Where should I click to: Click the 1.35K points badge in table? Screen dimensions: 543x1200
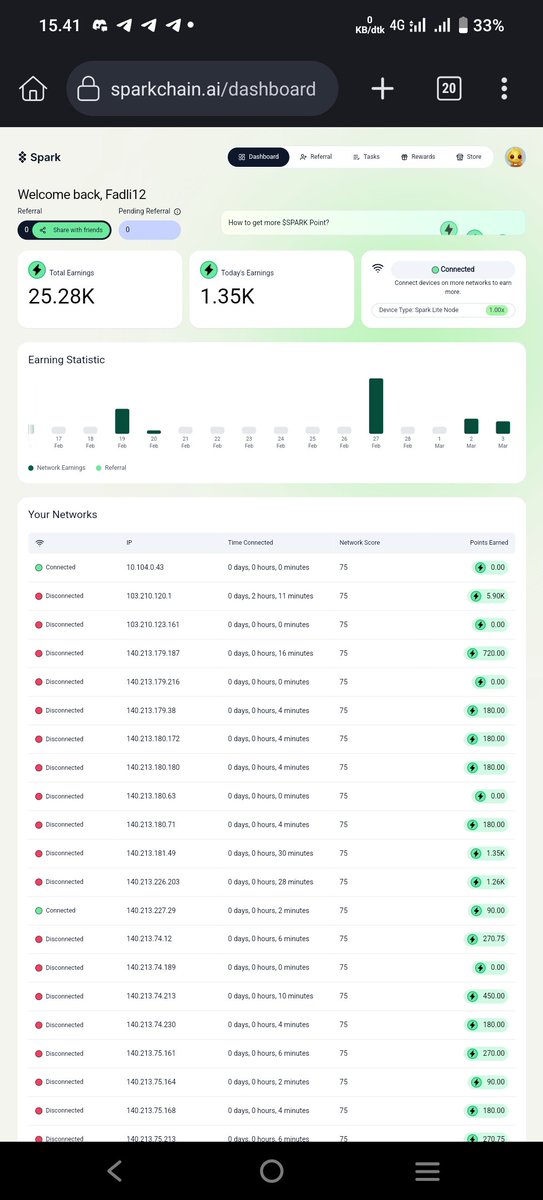490,853
